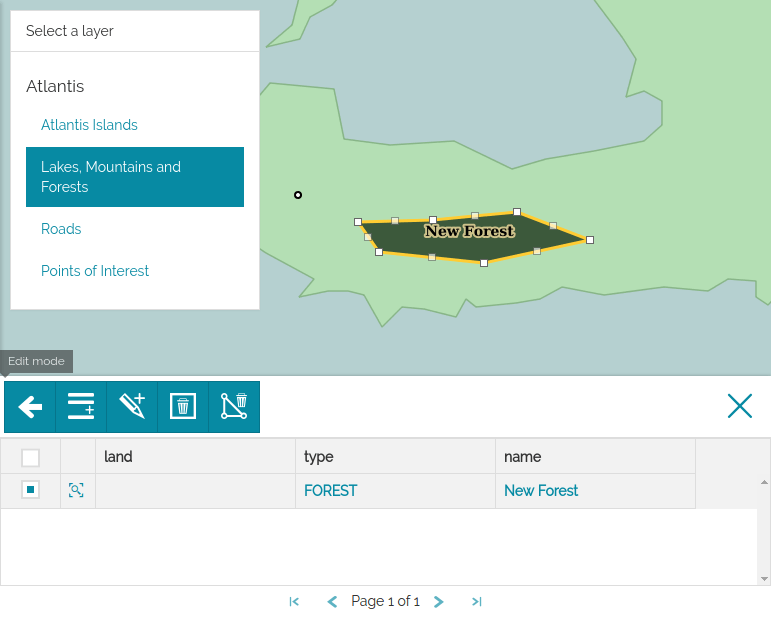Image resolution: width=771 pixels, height=618 pixels.
Task: Click the table's scroll down arrow
Action: click(764, 579)
